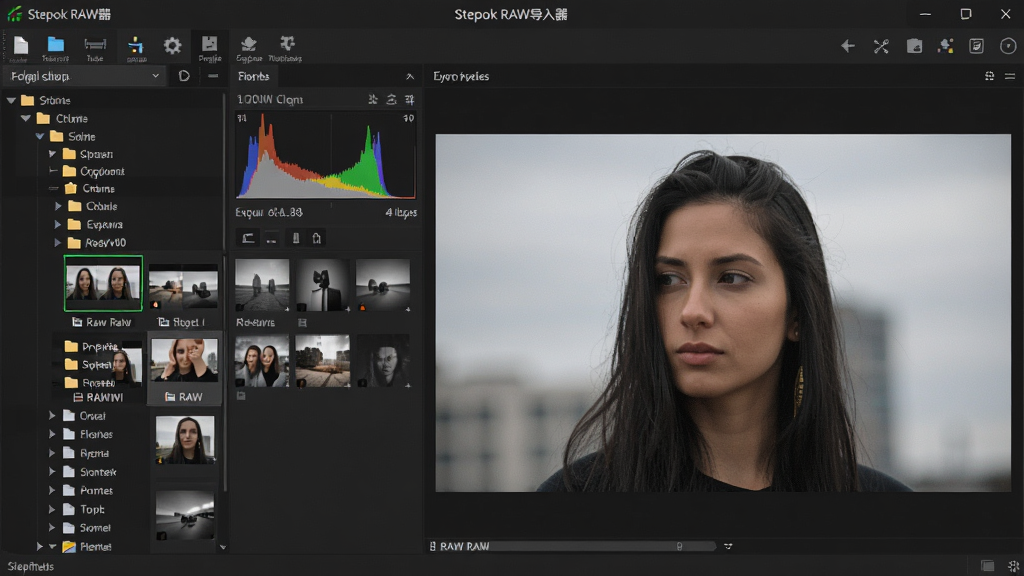
Task: Click the trash icon below histogram
Action: [x=317, y=238]
